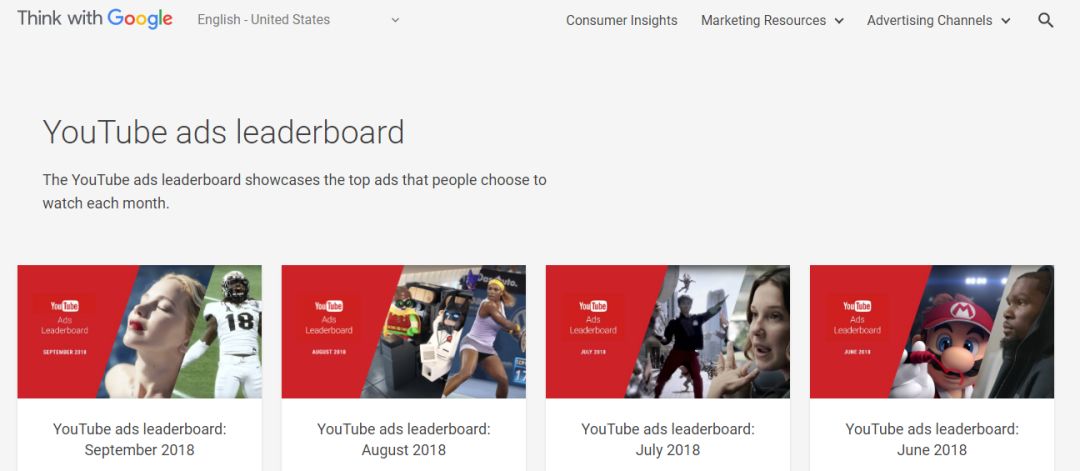Expand Marketing Resources menu chevron
The image size is (1080, 471).
click(839, 21)
